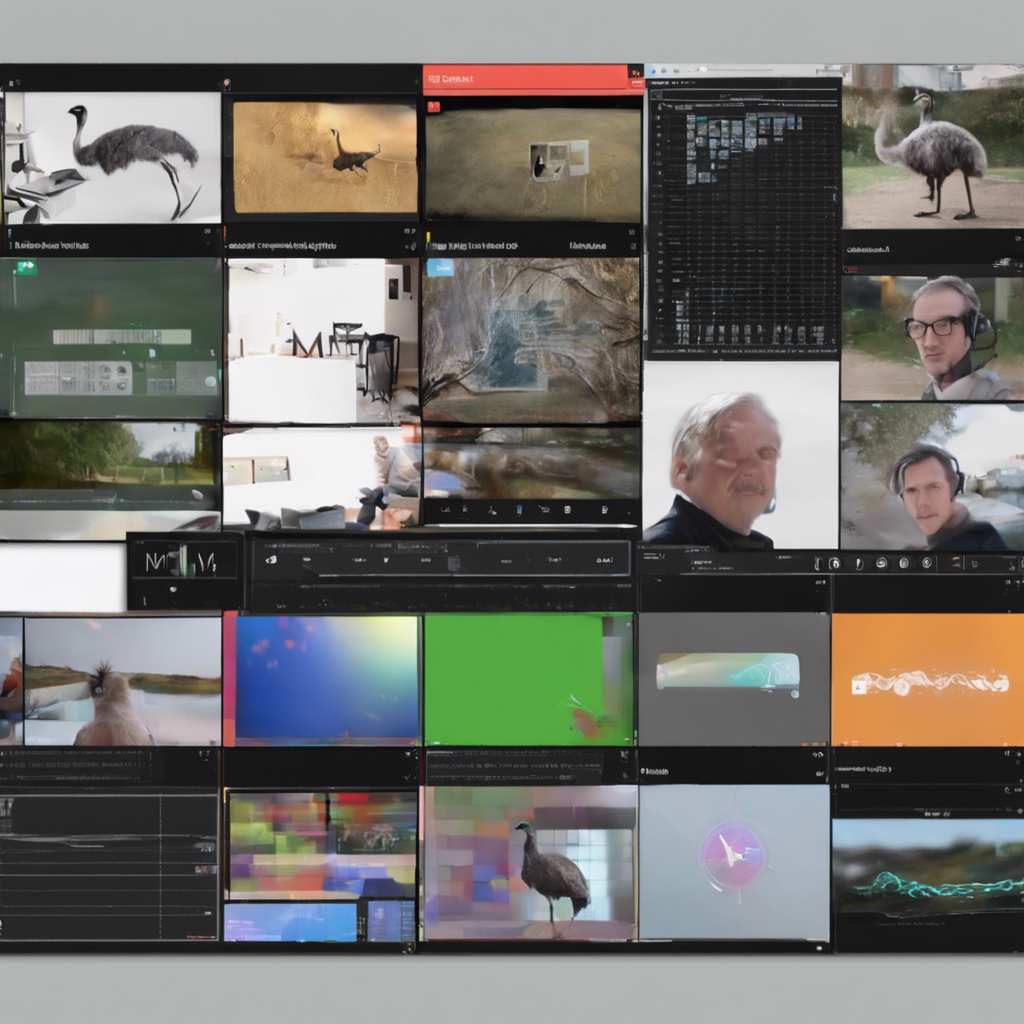Click the timeline tracks panel at bottom left
The width and height of the screenshot is (1024, 1024).
[108, 865]
